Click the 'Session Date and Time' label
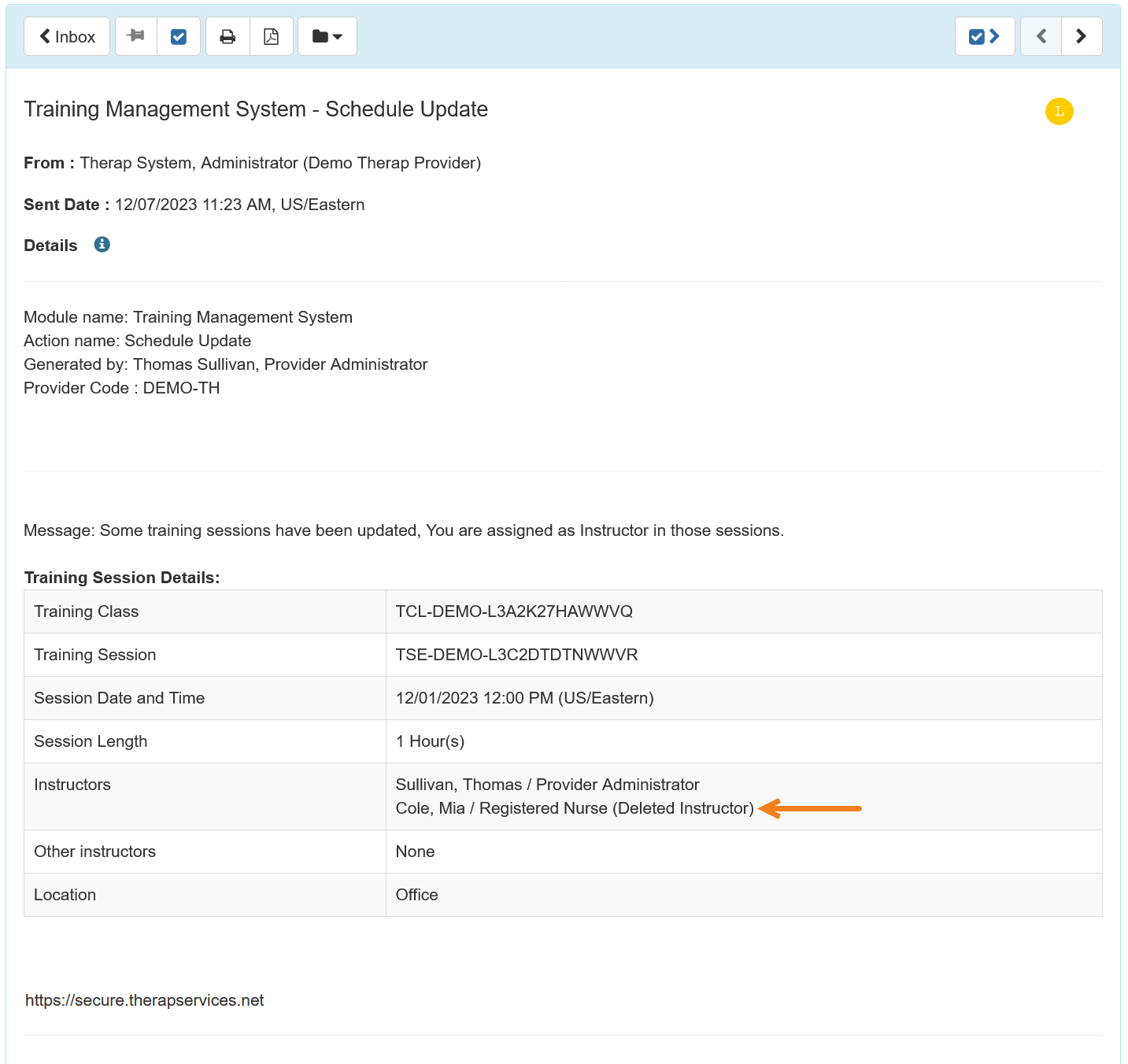Image resolution: width=1128 pixels, height=1064 pixels. (x=120, y=698)
